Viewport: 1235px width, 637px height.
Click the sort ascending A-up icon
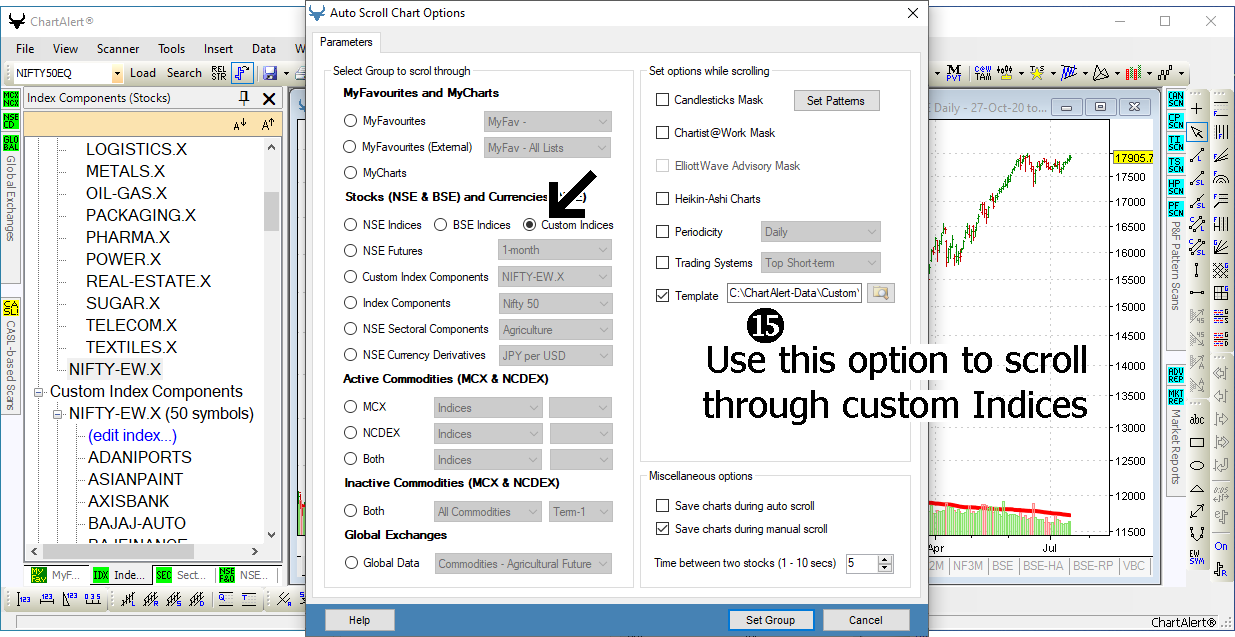point(268,124)
